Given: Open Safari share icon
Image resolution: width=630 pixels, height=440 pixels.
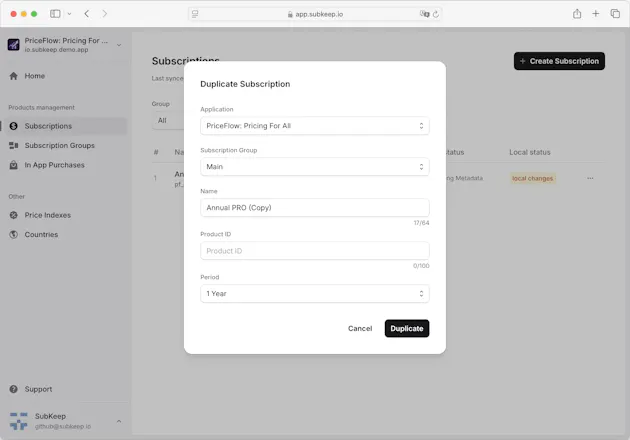Looking at the screenshot, I should tap(577, 14).
